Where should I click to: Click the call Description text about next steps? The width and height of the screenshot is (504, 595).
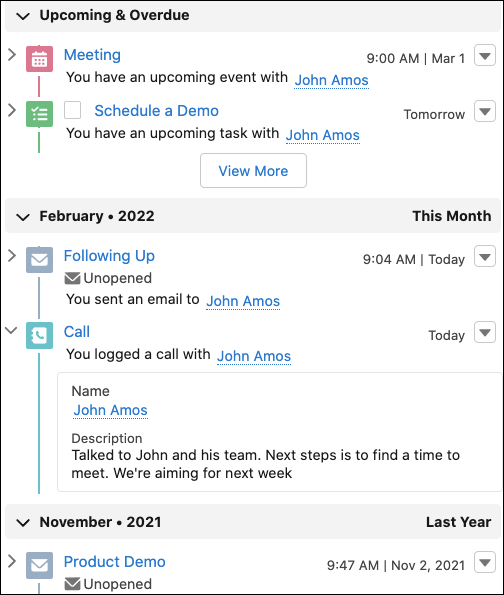coord(266,464)
